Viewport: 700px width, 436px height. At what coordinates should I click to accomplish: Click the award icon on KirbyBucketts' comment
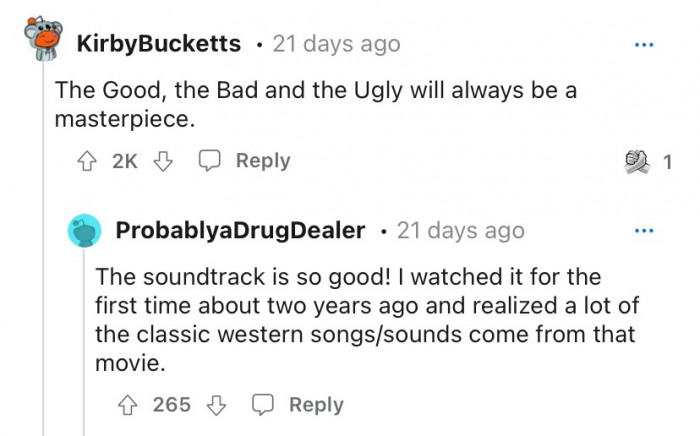coord(634,161)
